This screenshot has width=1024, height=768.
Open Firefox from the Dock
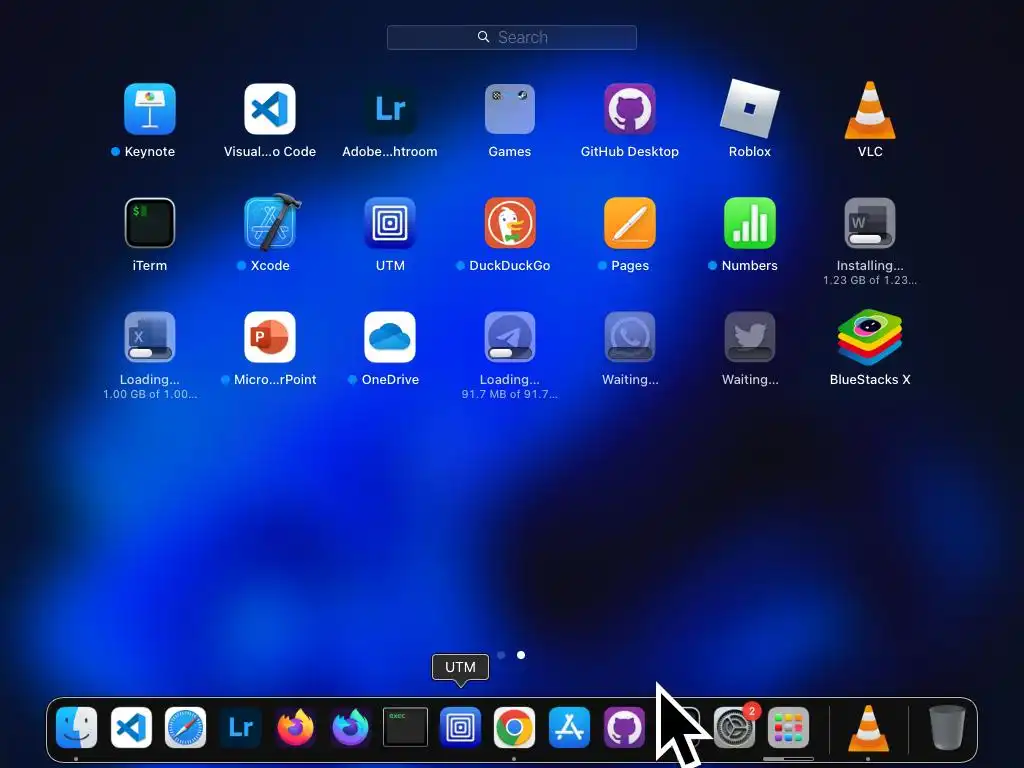tap(295, 728)
